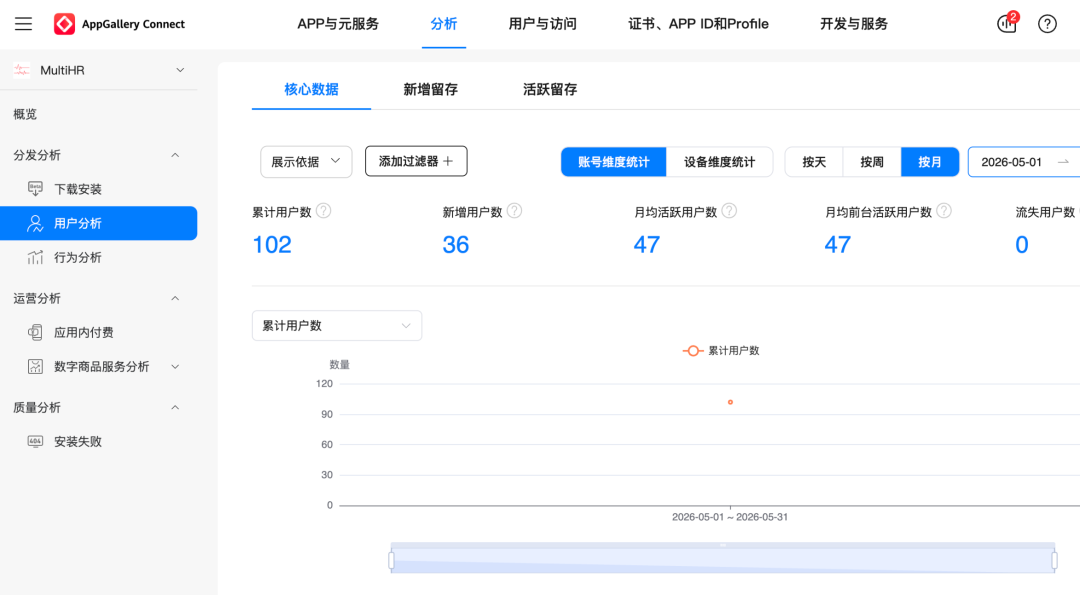Click the 添加过滤器 button

pos(416,161)
